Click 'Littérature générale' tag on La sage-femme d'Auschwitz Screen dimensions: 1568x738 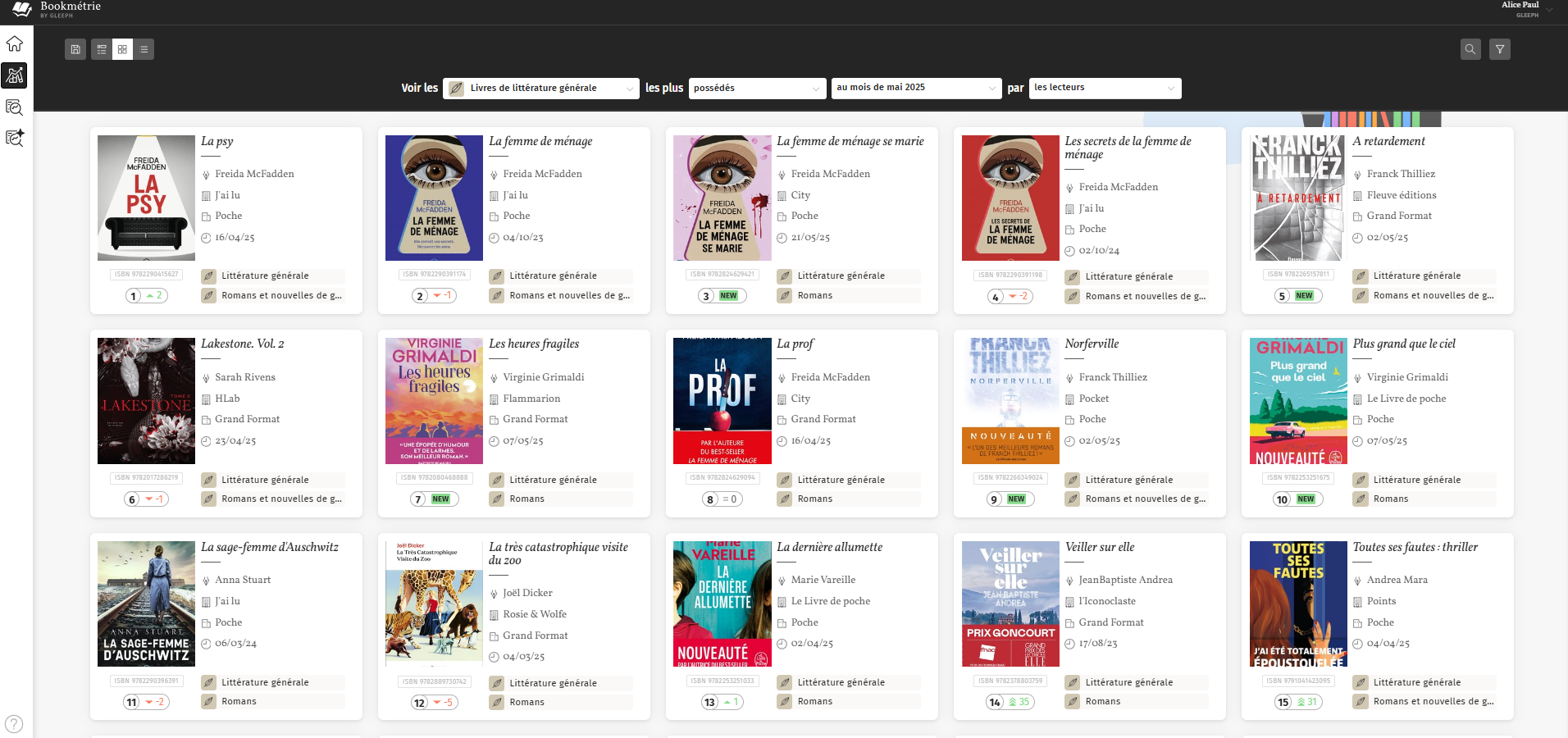point(273,682)
